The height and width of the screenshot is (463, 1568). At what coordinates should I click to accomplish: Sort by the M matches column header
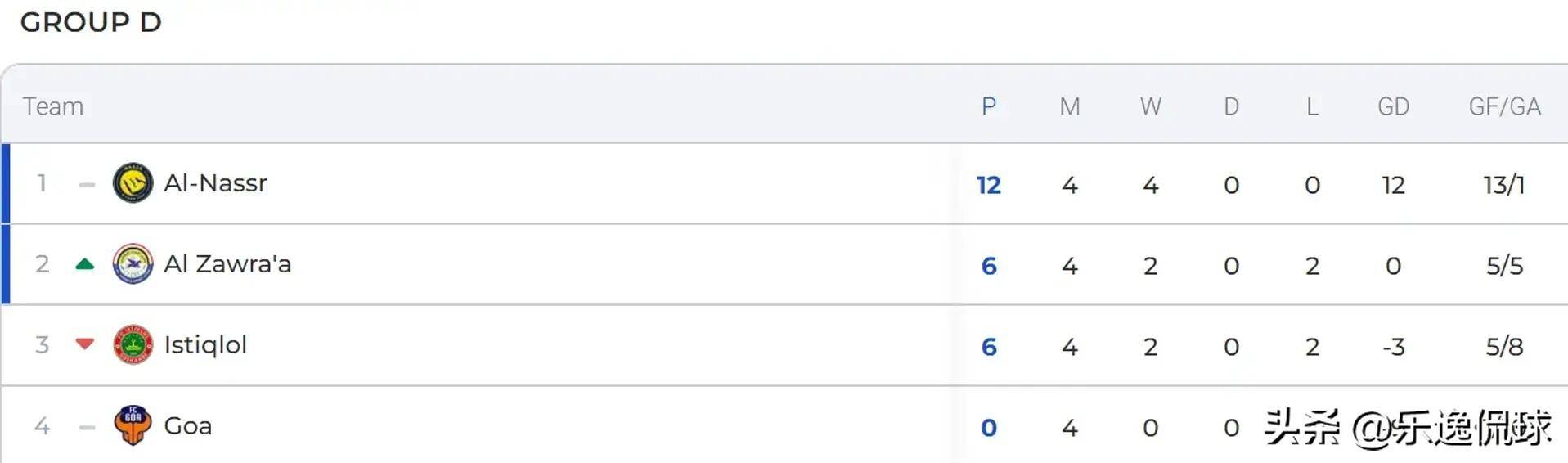(1070, 106)
